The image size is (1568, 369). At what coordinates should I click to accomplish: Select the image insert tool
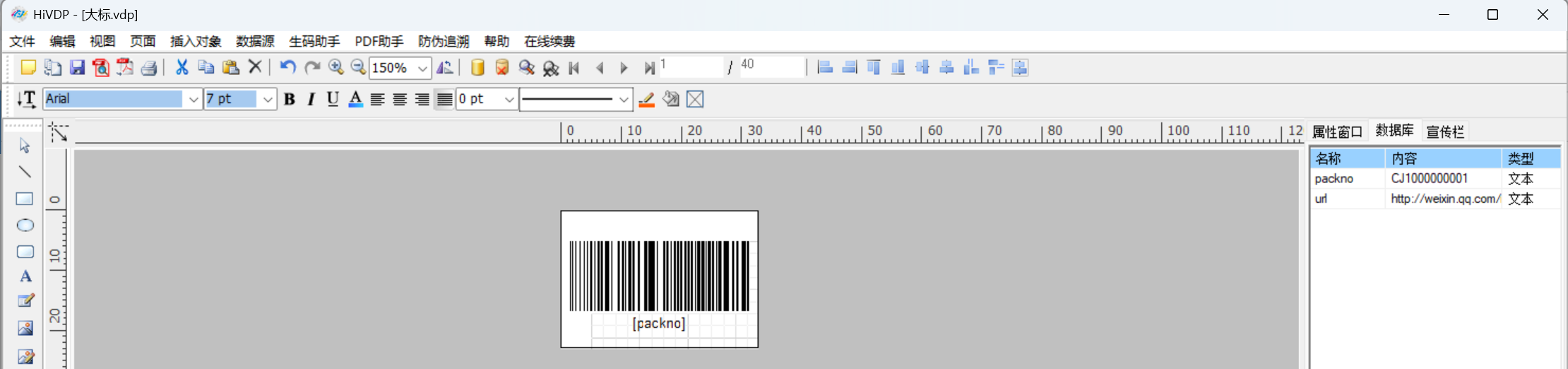25,328
